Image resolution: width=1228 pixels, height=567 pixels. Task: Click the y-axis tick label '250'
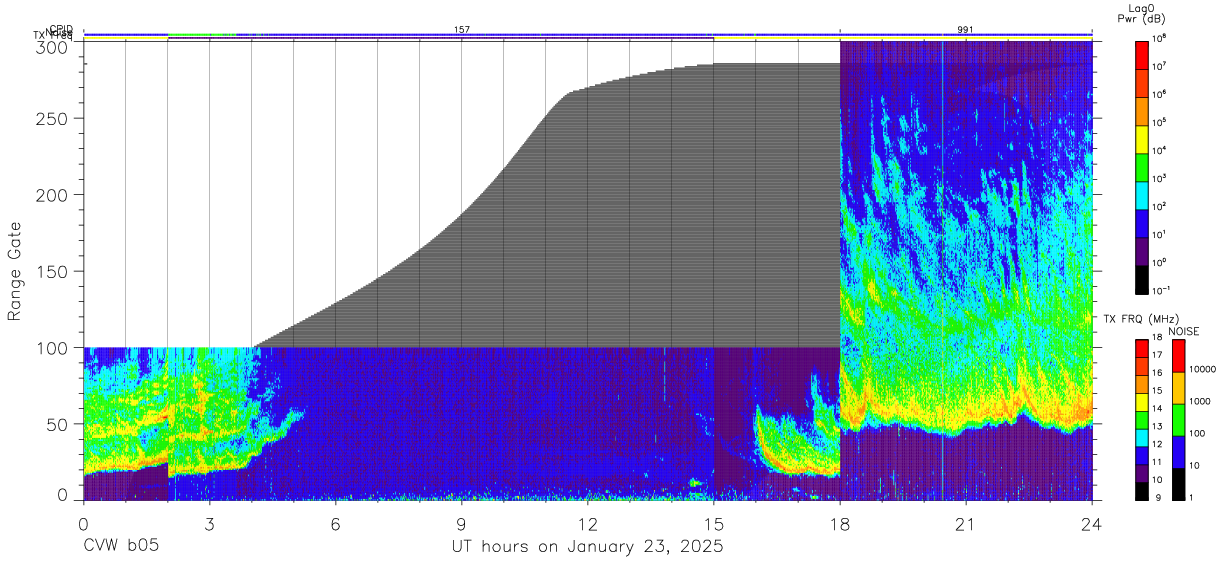point(53,118)
